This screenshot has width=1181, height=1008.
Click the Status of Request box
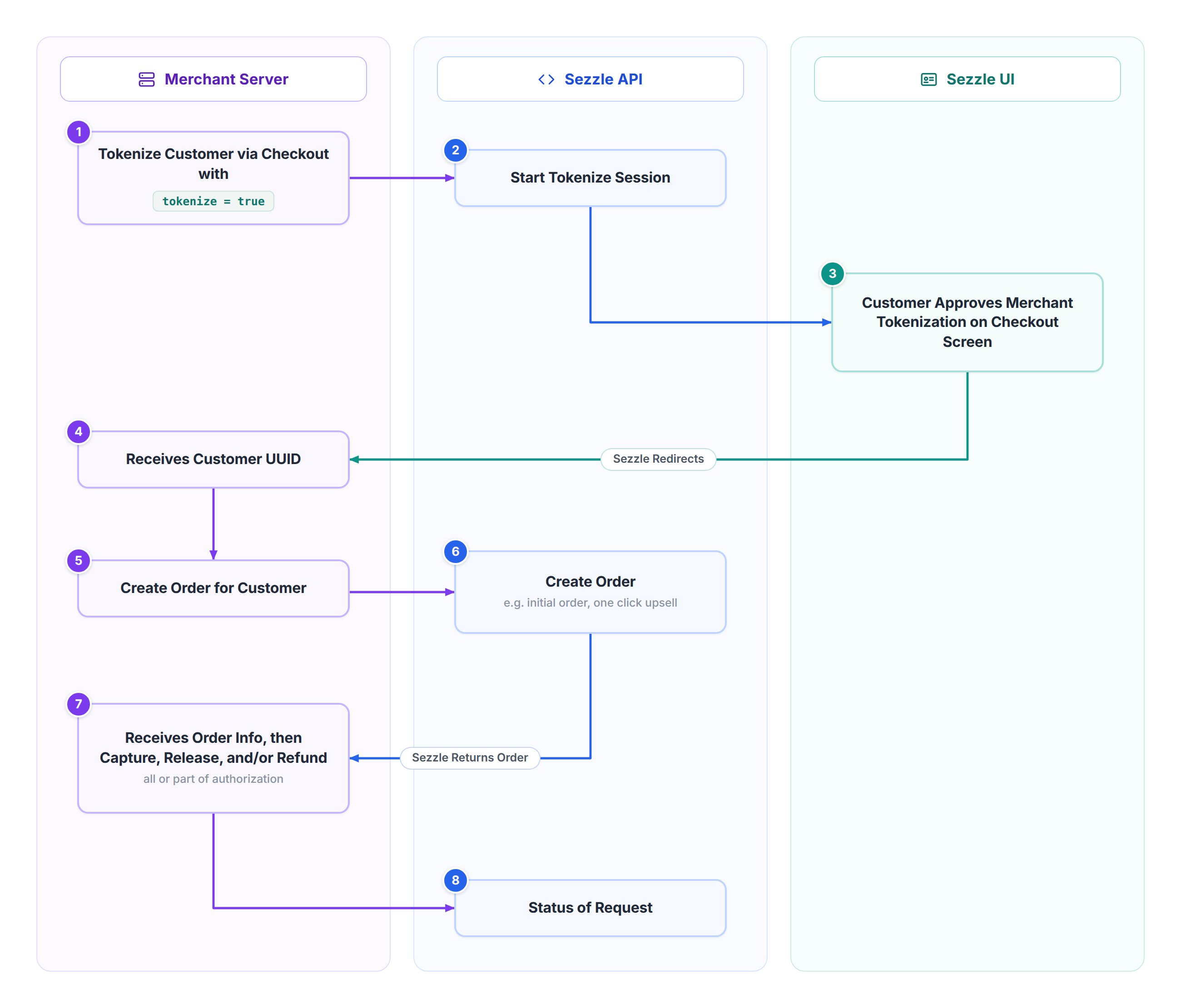pyautogui.click(x=590, y=908)
